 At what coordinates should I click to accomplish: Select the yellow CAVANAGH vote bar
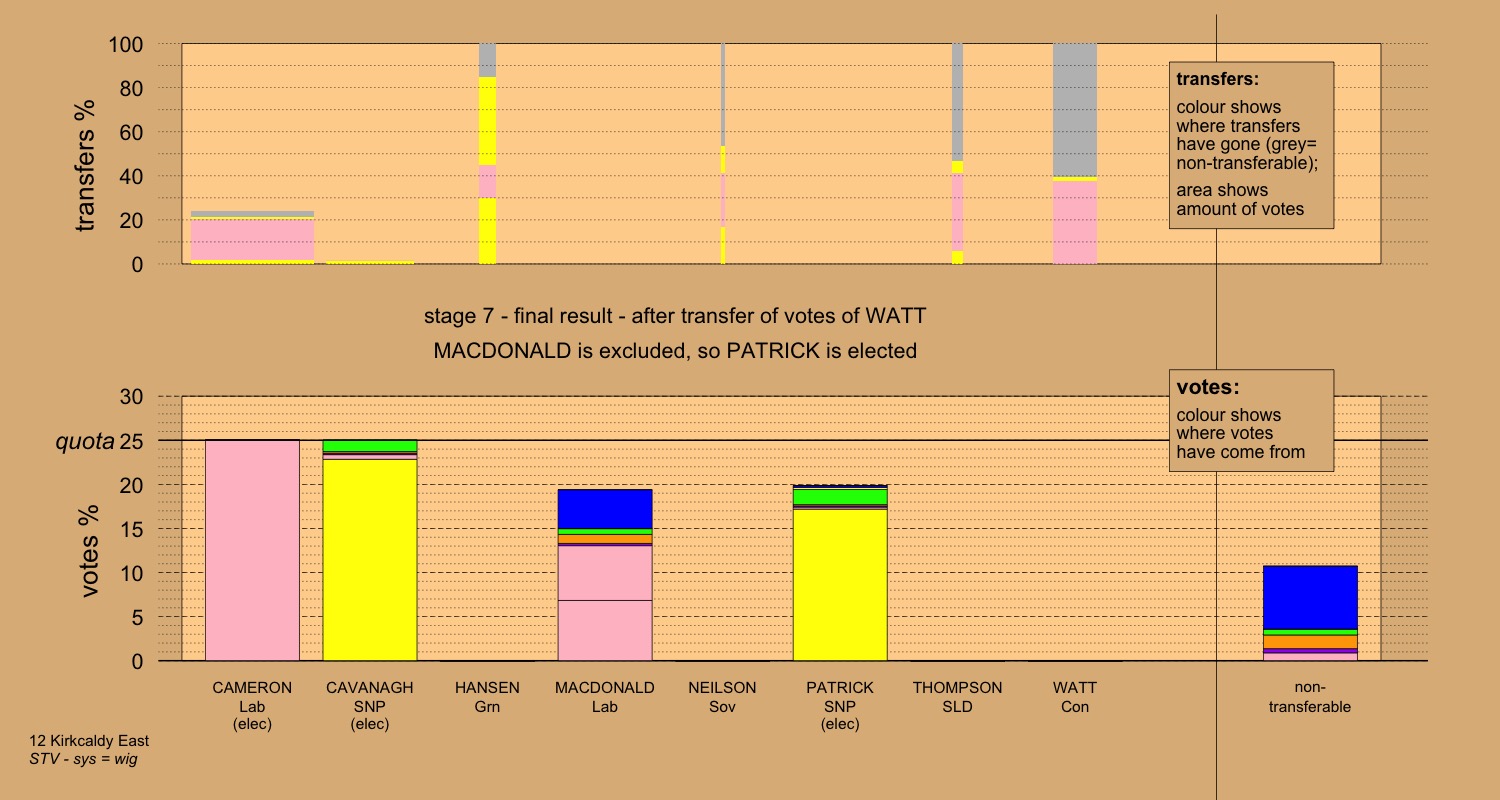tap(369, 560)
